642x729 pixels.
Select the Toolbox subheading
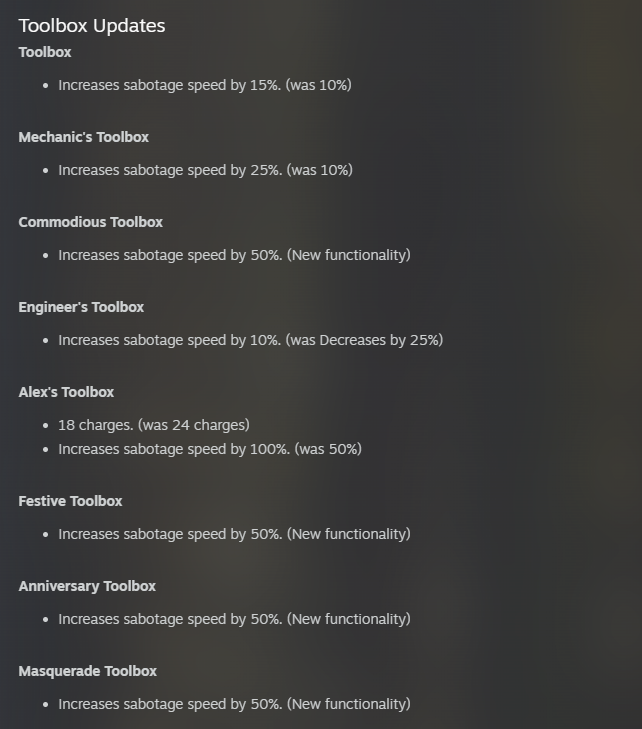(45, 52)
